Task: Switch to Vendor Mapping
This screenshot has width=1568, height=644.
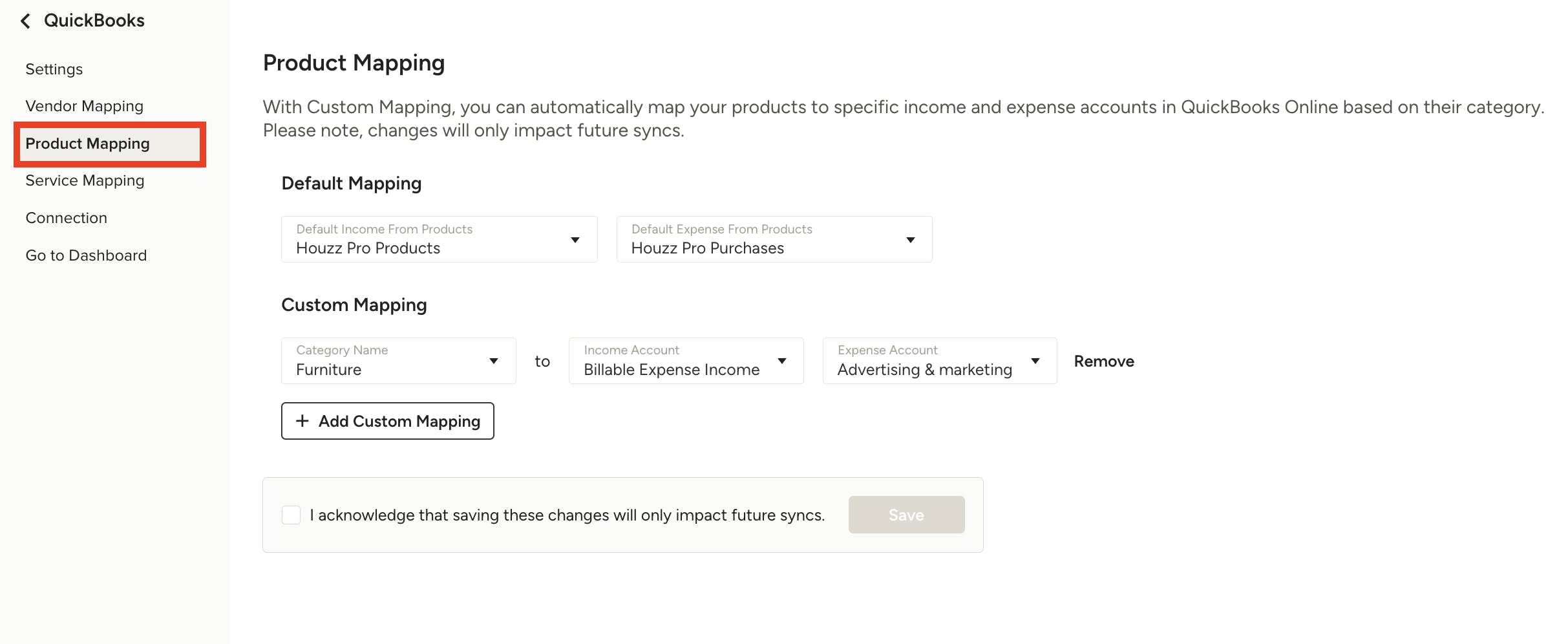Action: pyautogui.click(x=84, y=105)
